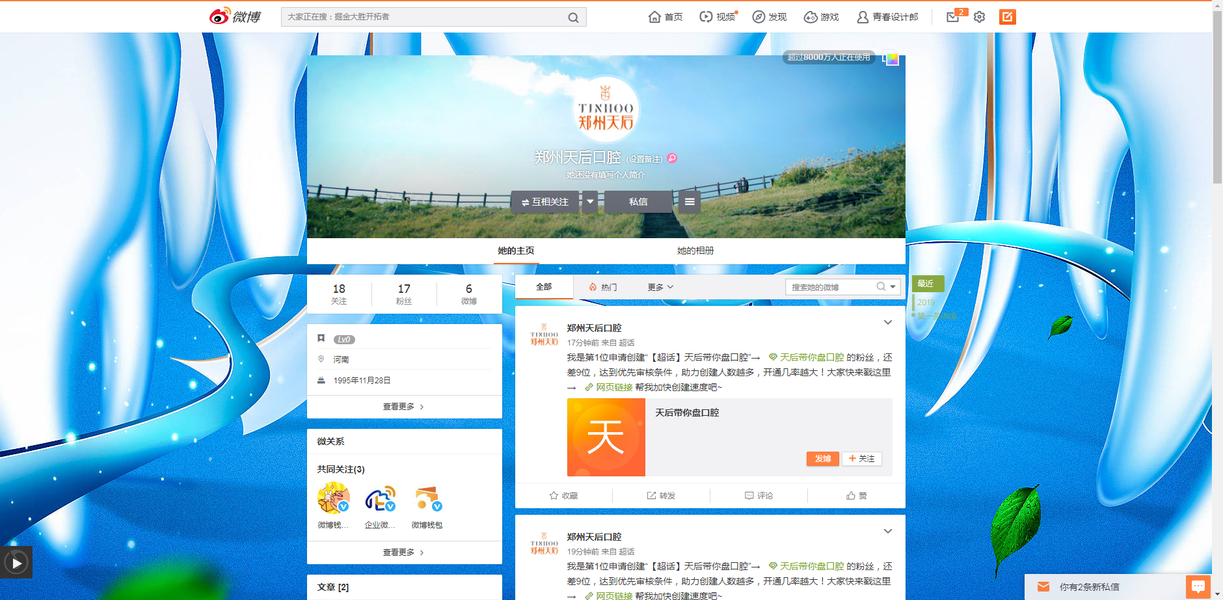
Task: Open the 网页链接 link in the 17分钟前 post
Action: pyautogui.click(x=608, y=387)
